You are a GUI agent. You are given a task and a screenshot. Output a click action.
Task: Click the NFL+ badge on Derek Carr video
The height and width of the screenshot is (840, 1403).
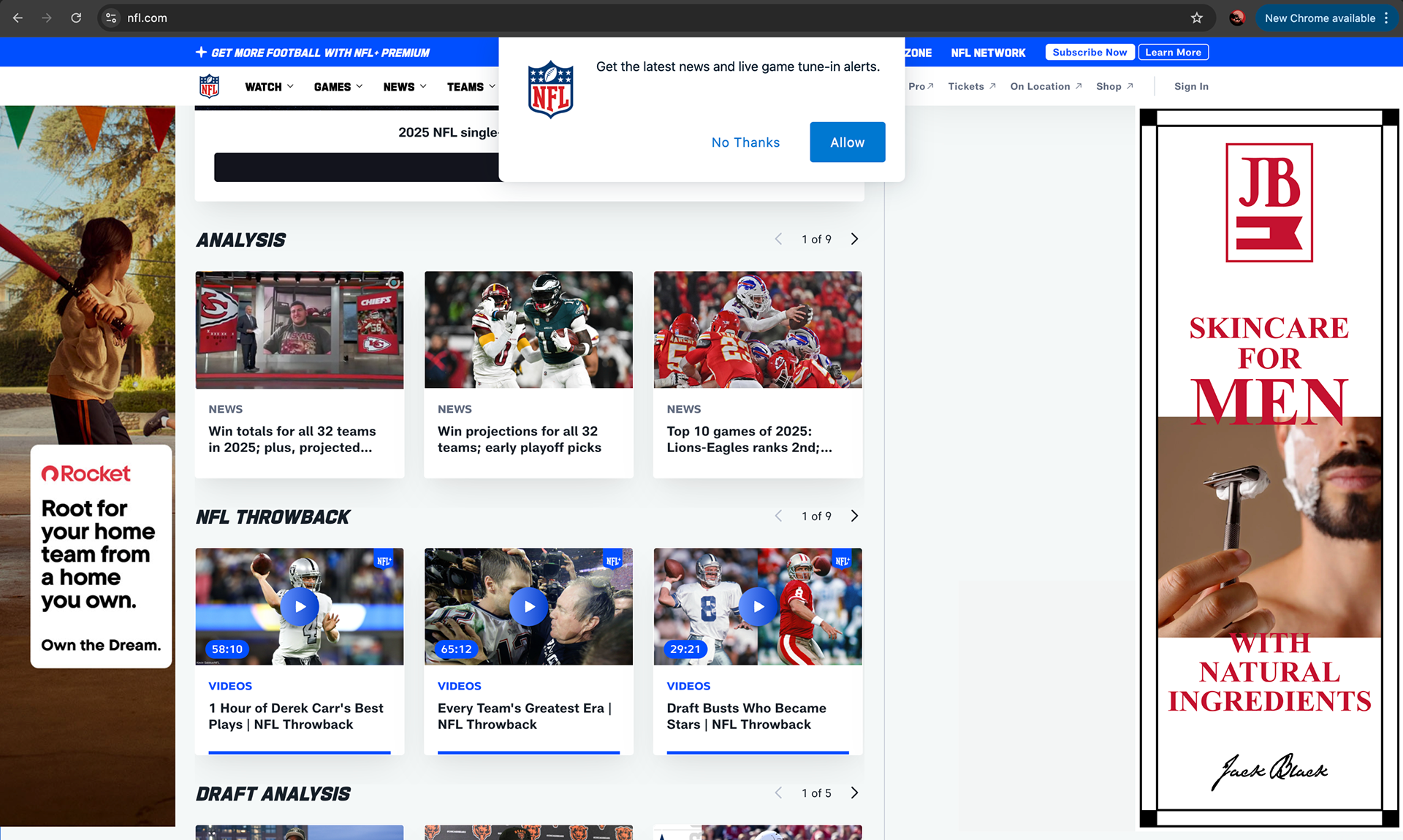pos(384,560)
